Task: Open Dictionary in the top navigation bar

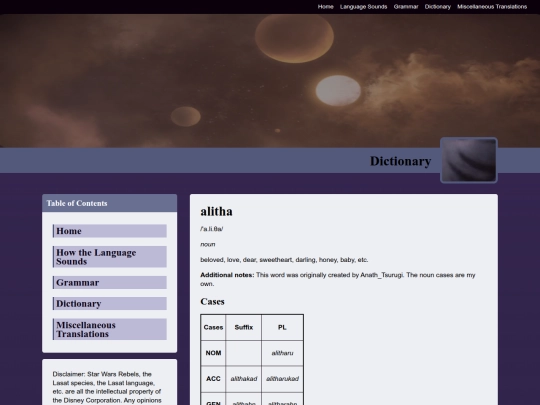Action: coord(437,7)
